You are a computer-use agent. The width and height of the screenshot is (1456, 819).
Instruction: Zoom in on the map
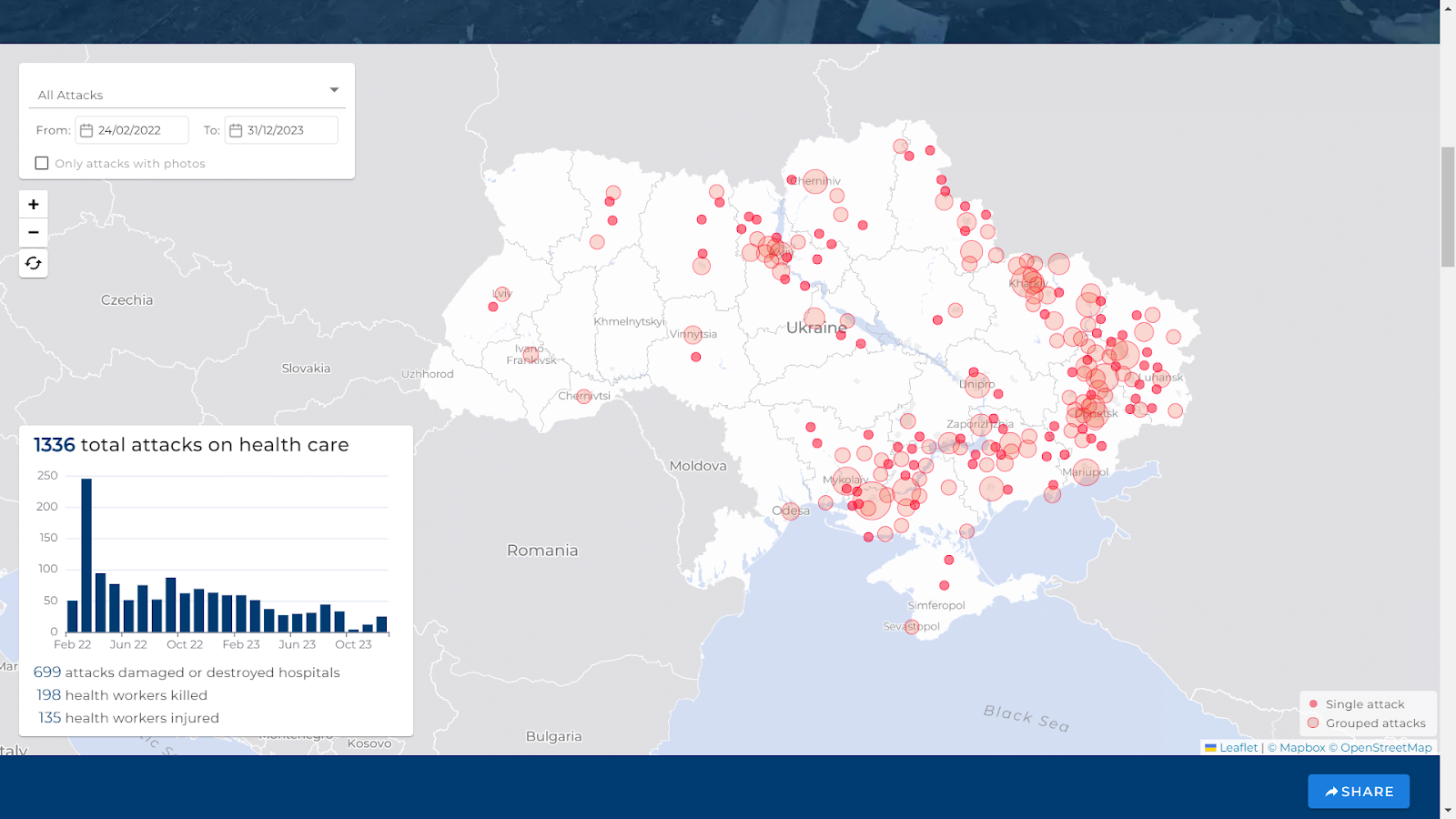pyautogui.click(x=33, y=205)
